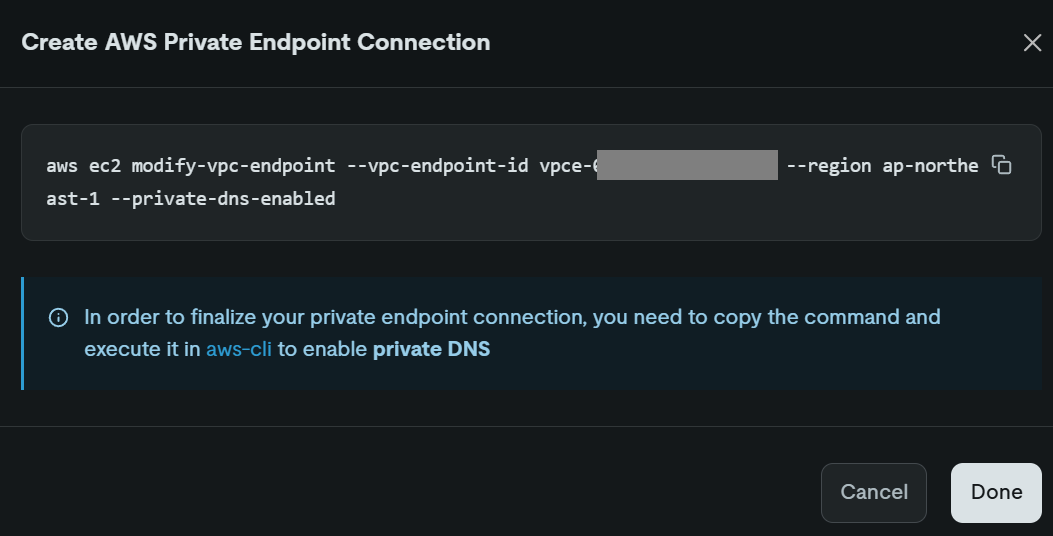Viewport: 1053px width, 536px height.
Task: Click the --region flag in the command
Action: [829, 166]
